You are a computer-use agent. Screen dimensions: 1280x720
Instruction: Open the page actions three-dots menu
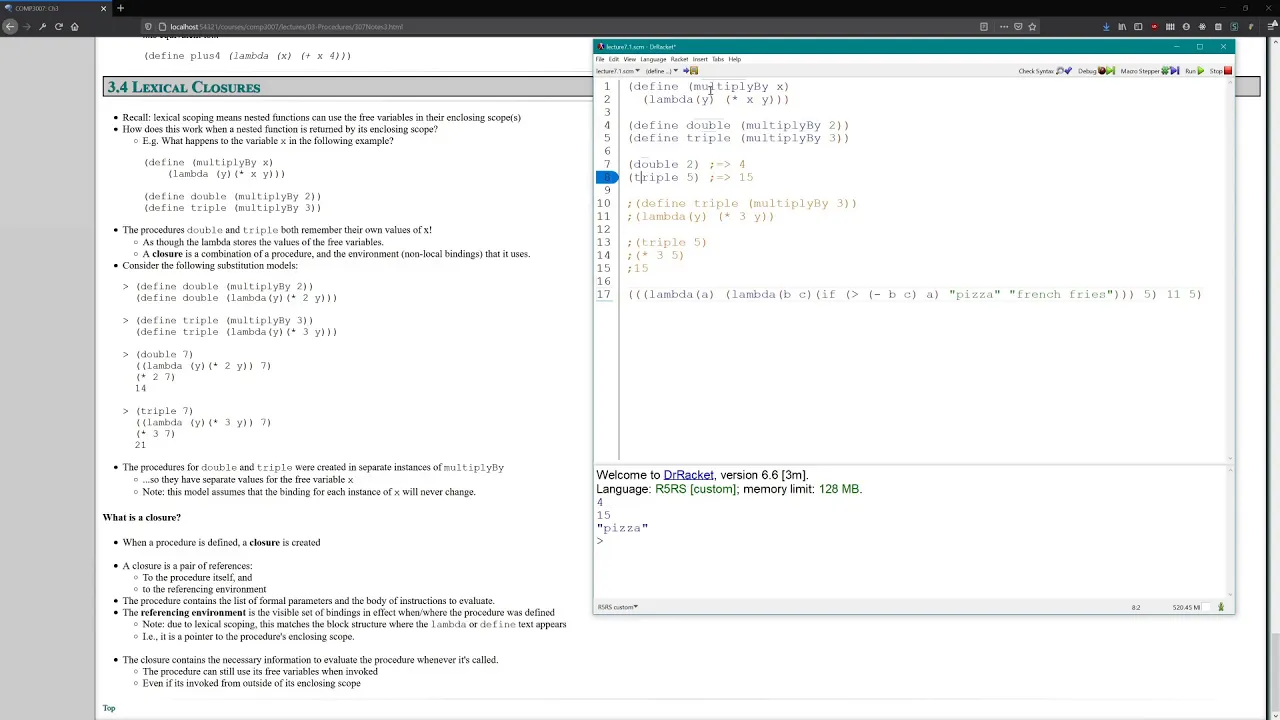point(1004,27)
